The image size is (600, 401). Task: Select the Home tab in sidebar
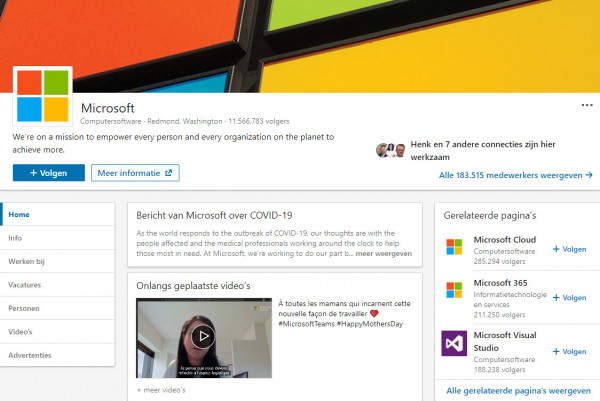(57, 214)
